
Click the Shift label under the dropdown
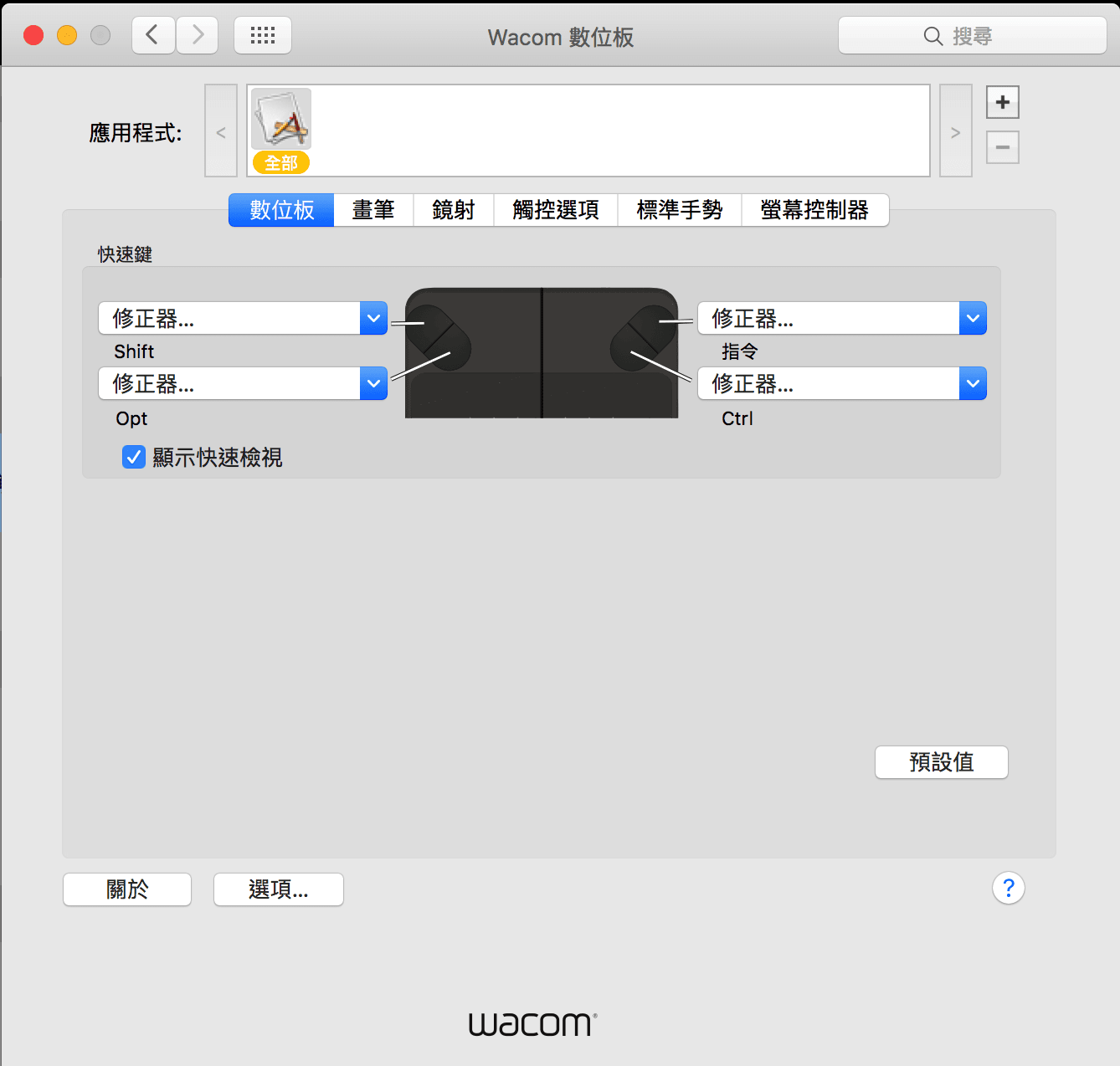[x=134, y=351]
